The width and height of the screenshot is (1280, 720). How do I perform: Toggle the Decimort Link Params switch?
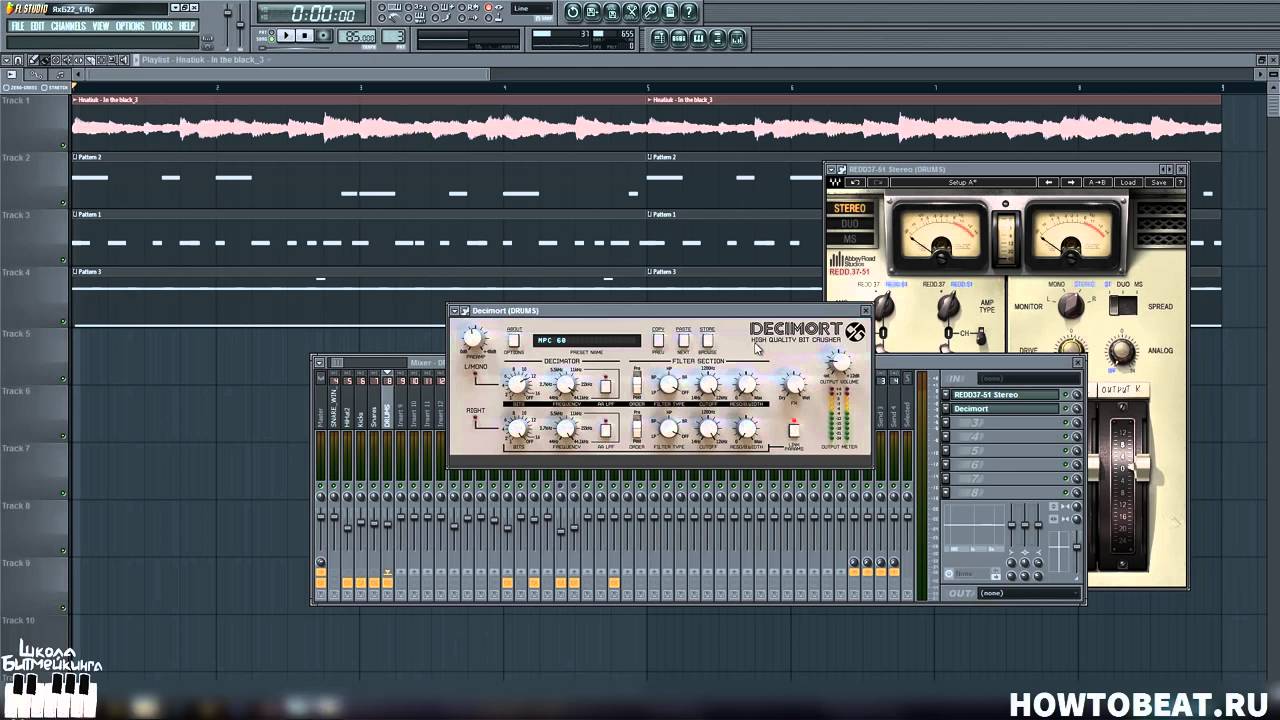coord(794,430)
